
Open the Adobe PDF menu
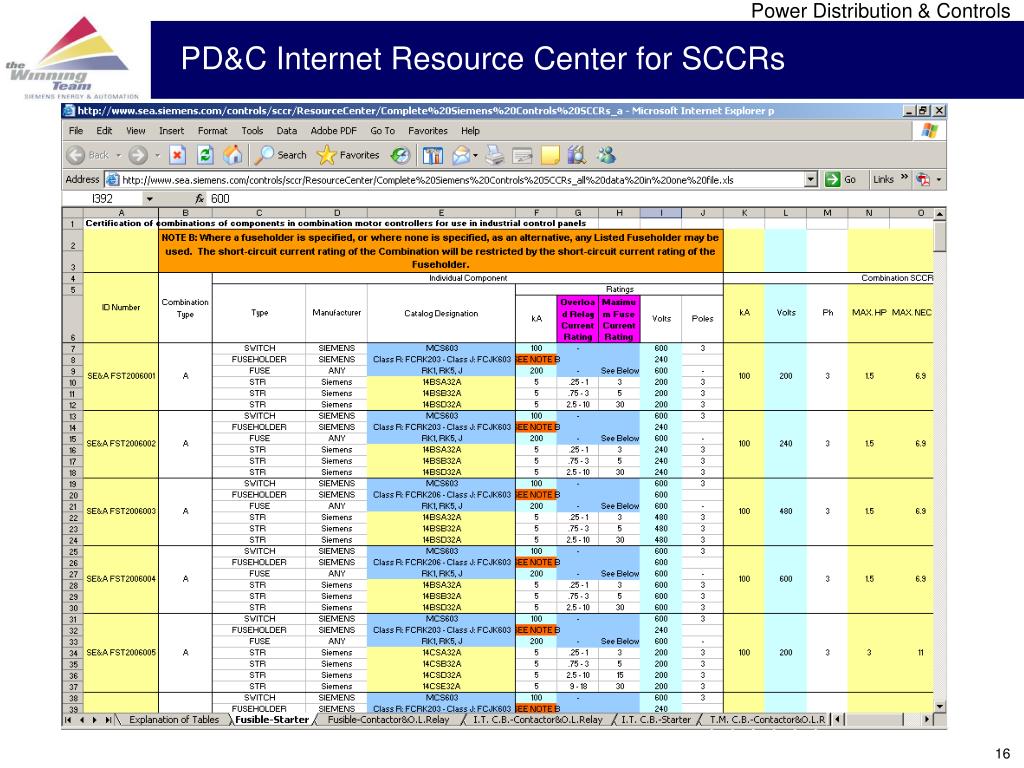click(333, 131)
